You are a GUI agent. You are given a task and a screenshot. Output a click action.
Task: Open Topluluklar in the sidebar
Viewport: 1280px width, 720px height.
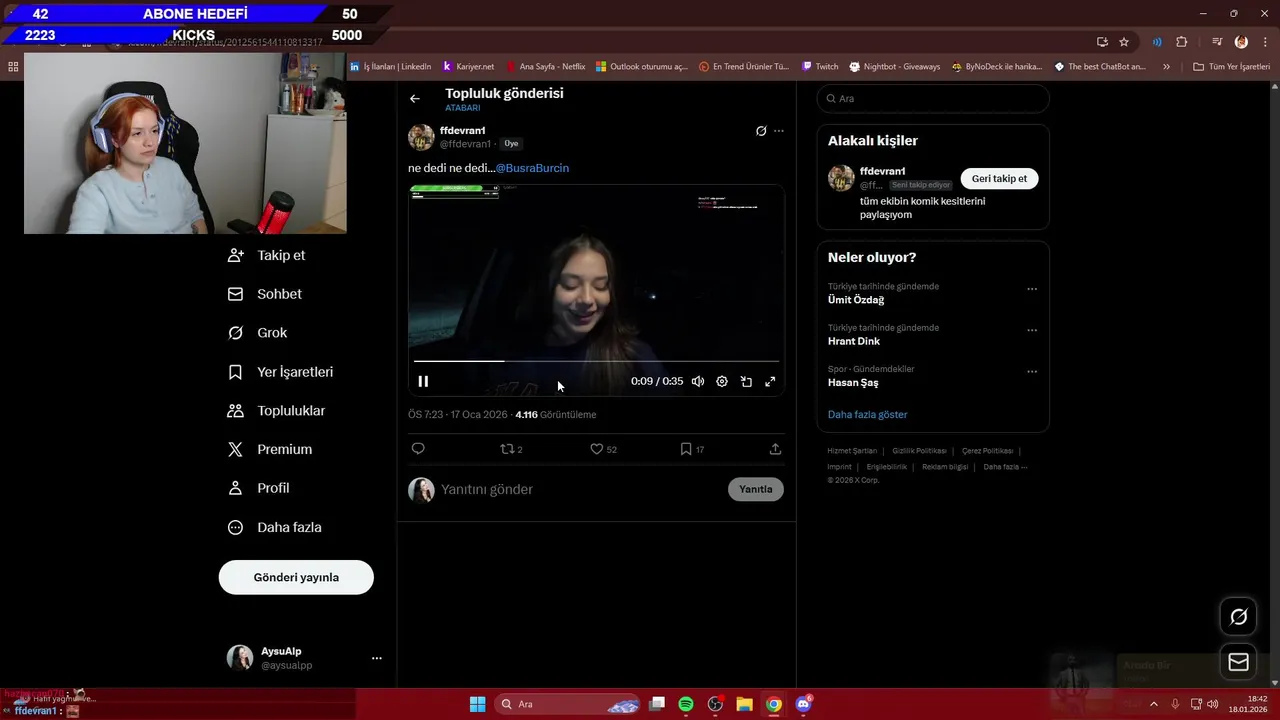point(277,411)
